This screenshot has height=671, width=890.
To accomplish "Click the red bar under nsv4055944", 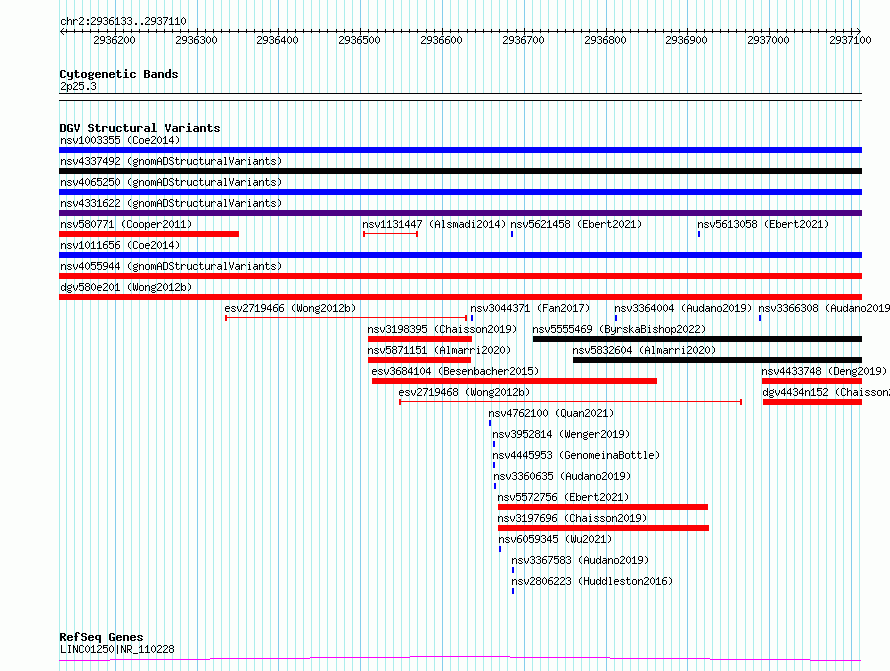I will [x=460, y=276].
